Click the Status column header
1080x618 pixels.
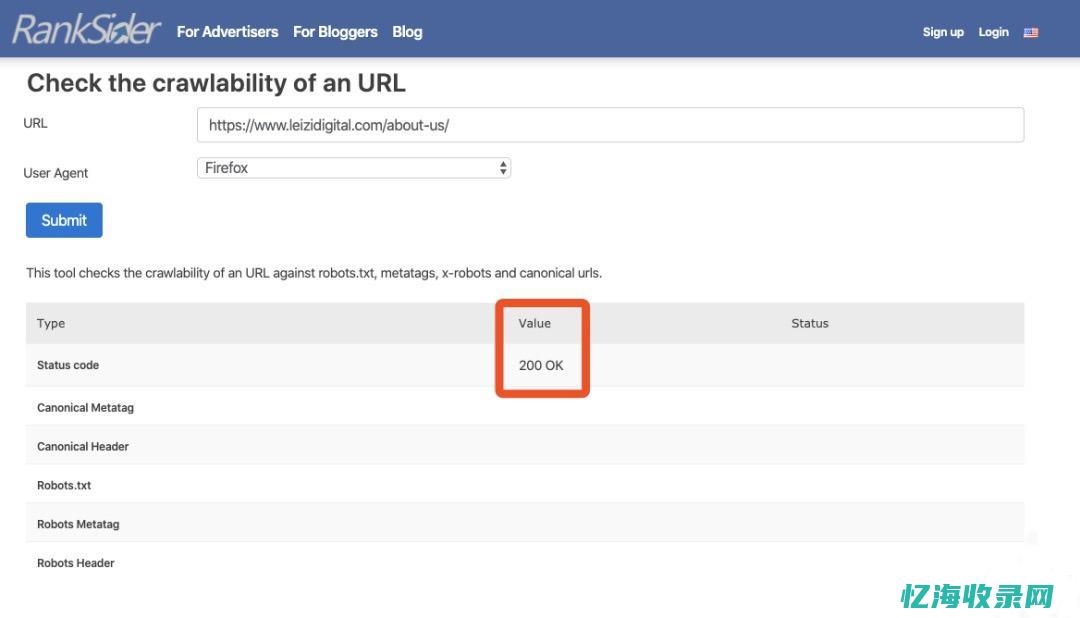809,323
